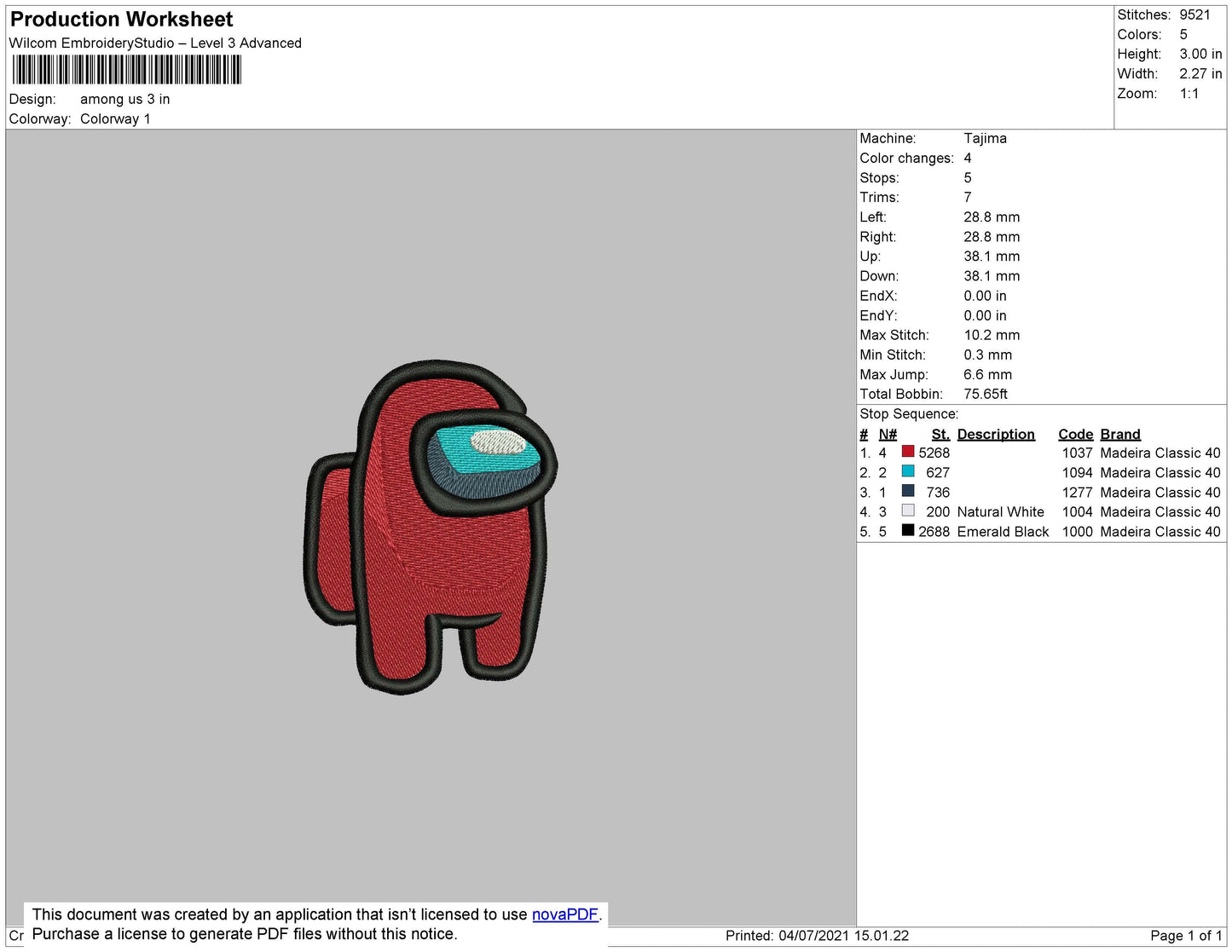Select the Total Bobbin value "75.65ft"
Viewport: 1232px width, 952px height.
click(x=986, y=394)
